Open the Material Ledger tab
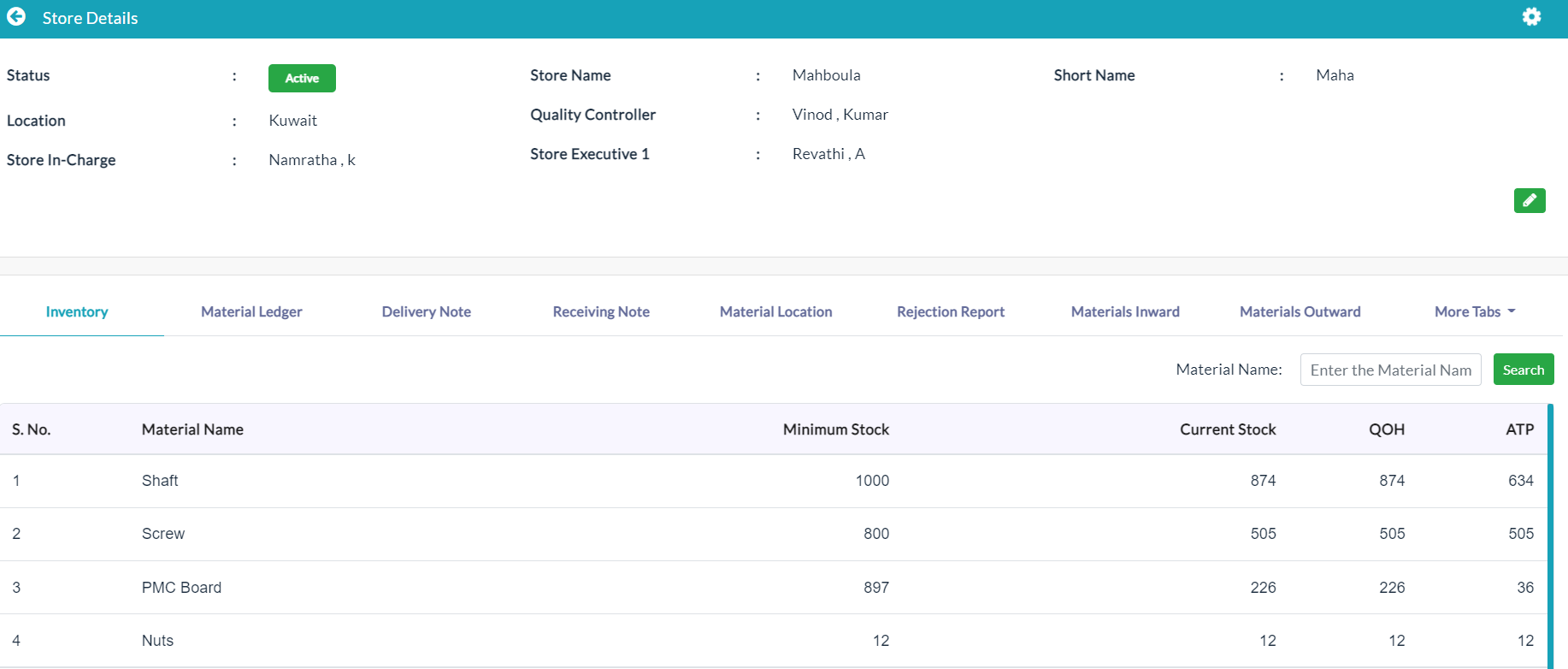The width and height of the screenshot is (1568, 669). point(251,311)
